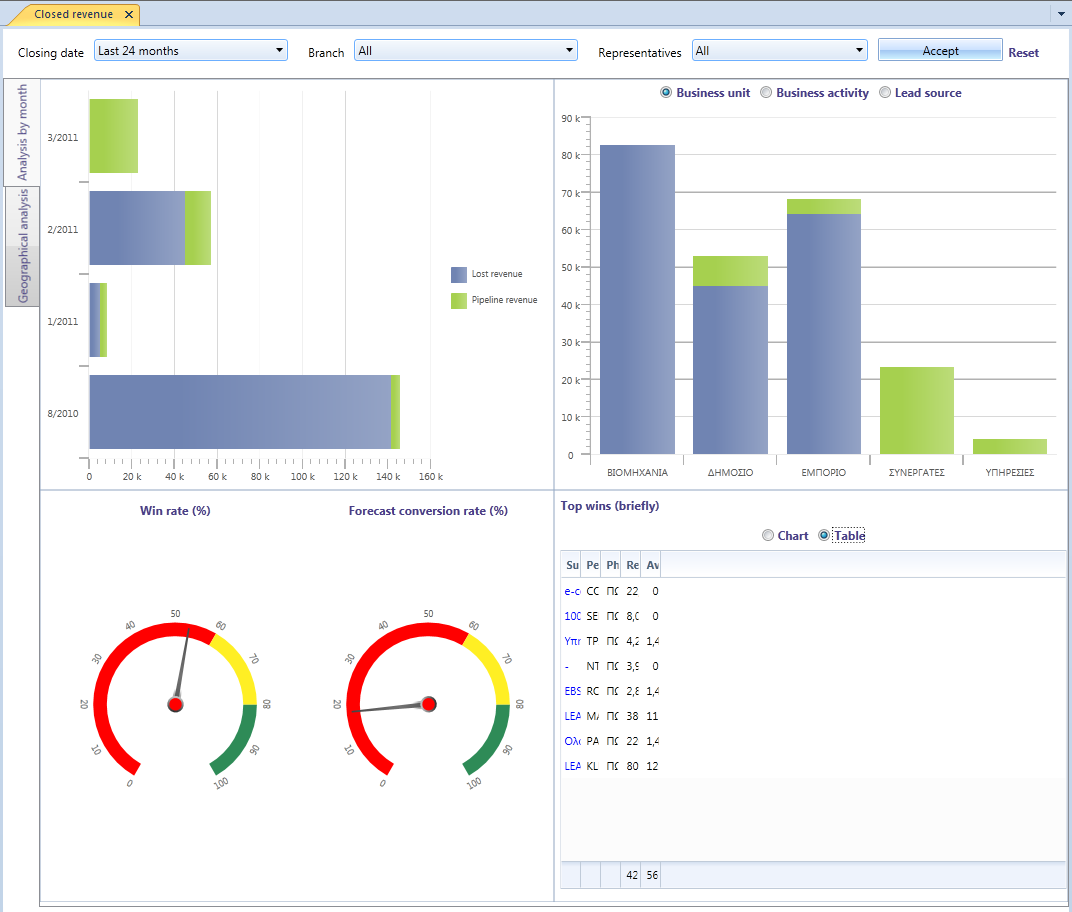This screenshot has height=912, width=1072.
Task: Select the Lead source radio button
Action: [x=885, y=92]
